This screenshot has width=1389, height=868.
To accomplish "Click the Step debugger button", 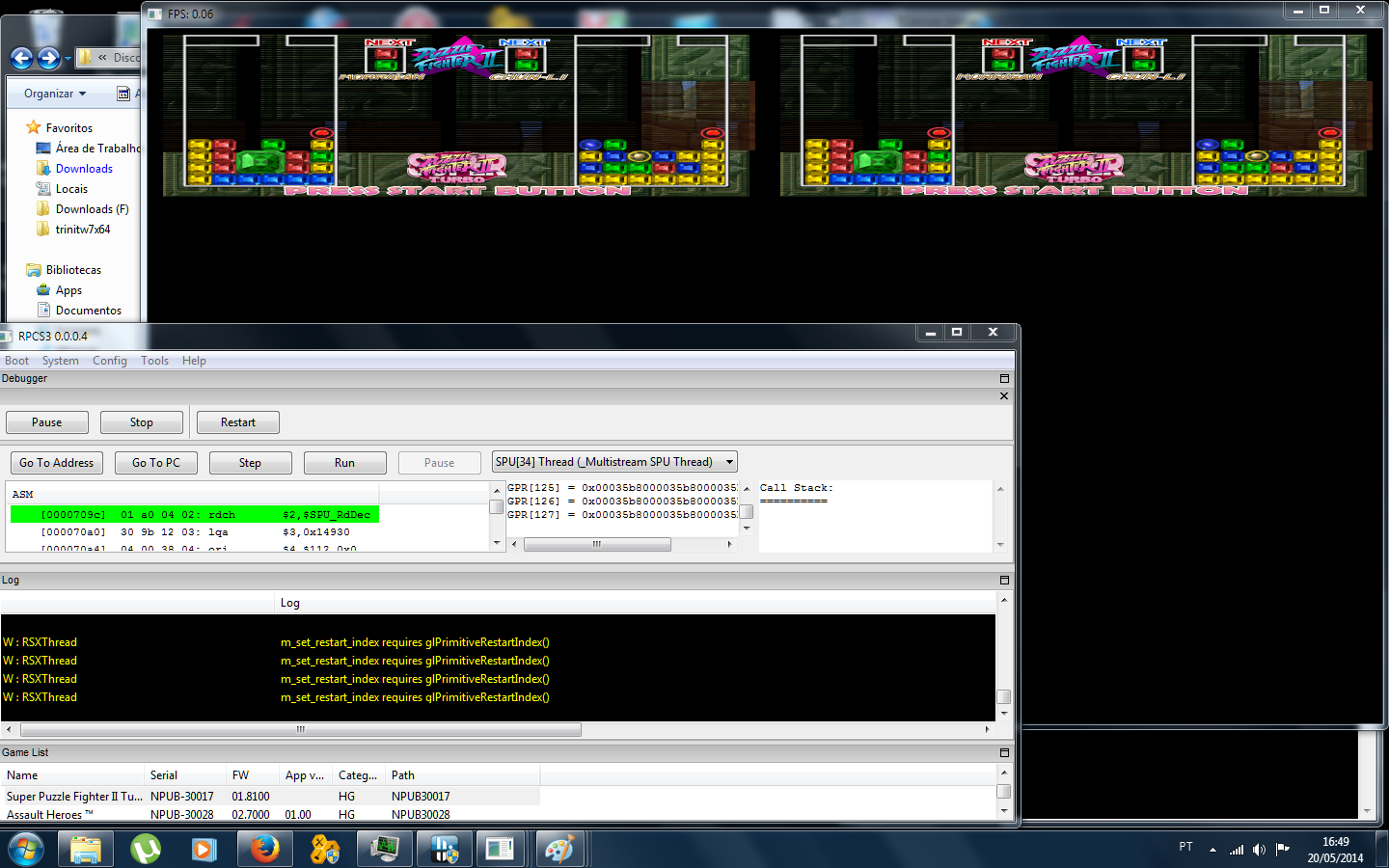I will (250, 463).
